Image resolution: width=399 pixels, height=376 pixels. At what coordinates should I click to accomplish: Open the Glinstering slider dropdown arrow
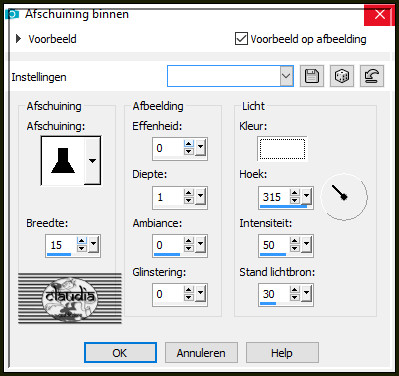[x=200, y=293]
